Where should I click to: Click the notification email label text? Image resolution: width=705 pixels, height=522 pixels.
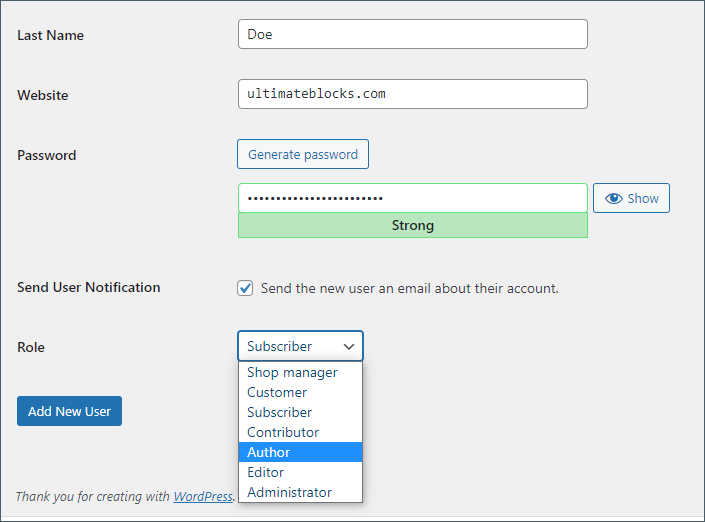(x=409, y=288)
